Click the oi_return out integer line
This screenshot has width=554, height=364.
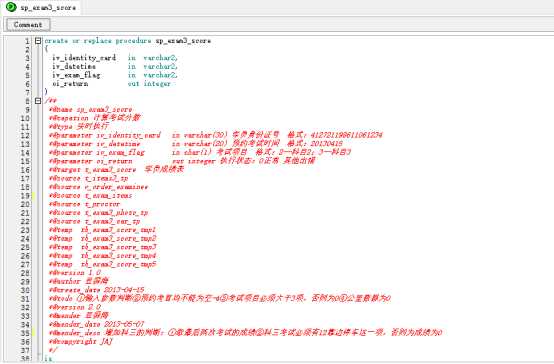click(x=111, y=84)
